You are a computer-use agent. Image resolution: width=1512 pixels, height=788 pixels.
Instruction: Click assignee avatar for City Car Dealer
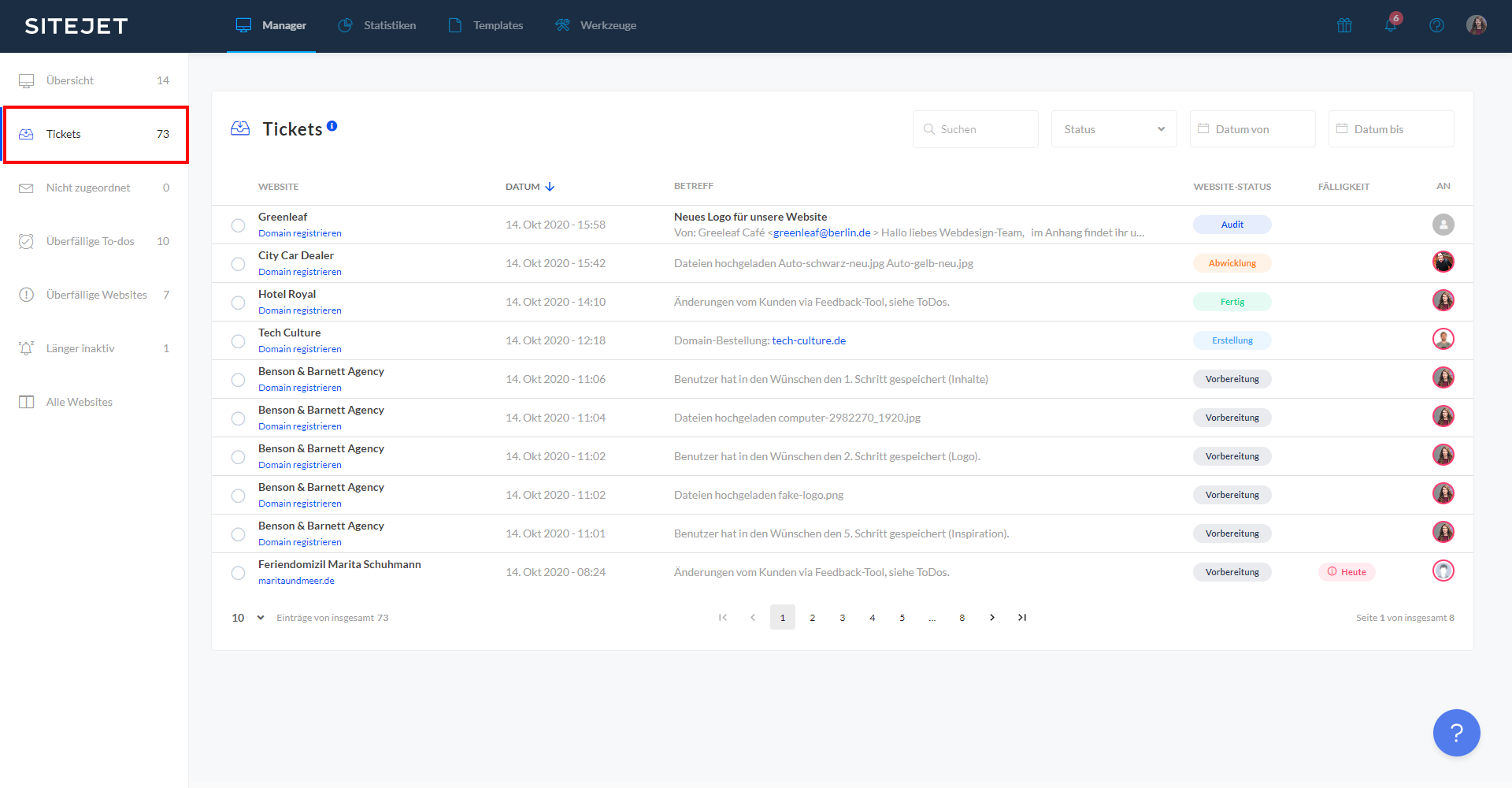point(1443,262)
